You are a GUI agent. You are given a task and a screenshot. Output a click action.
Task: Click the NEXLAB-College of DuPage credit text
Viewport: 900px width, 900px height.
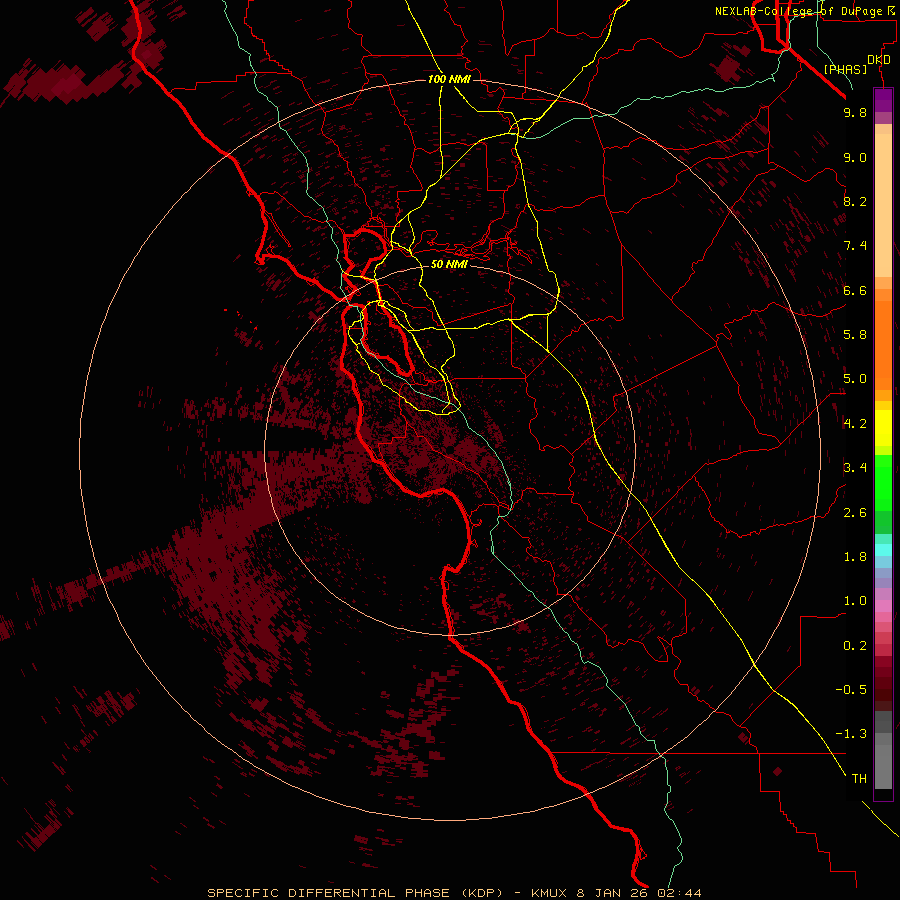pyautogui.click(x=798, y=11)
